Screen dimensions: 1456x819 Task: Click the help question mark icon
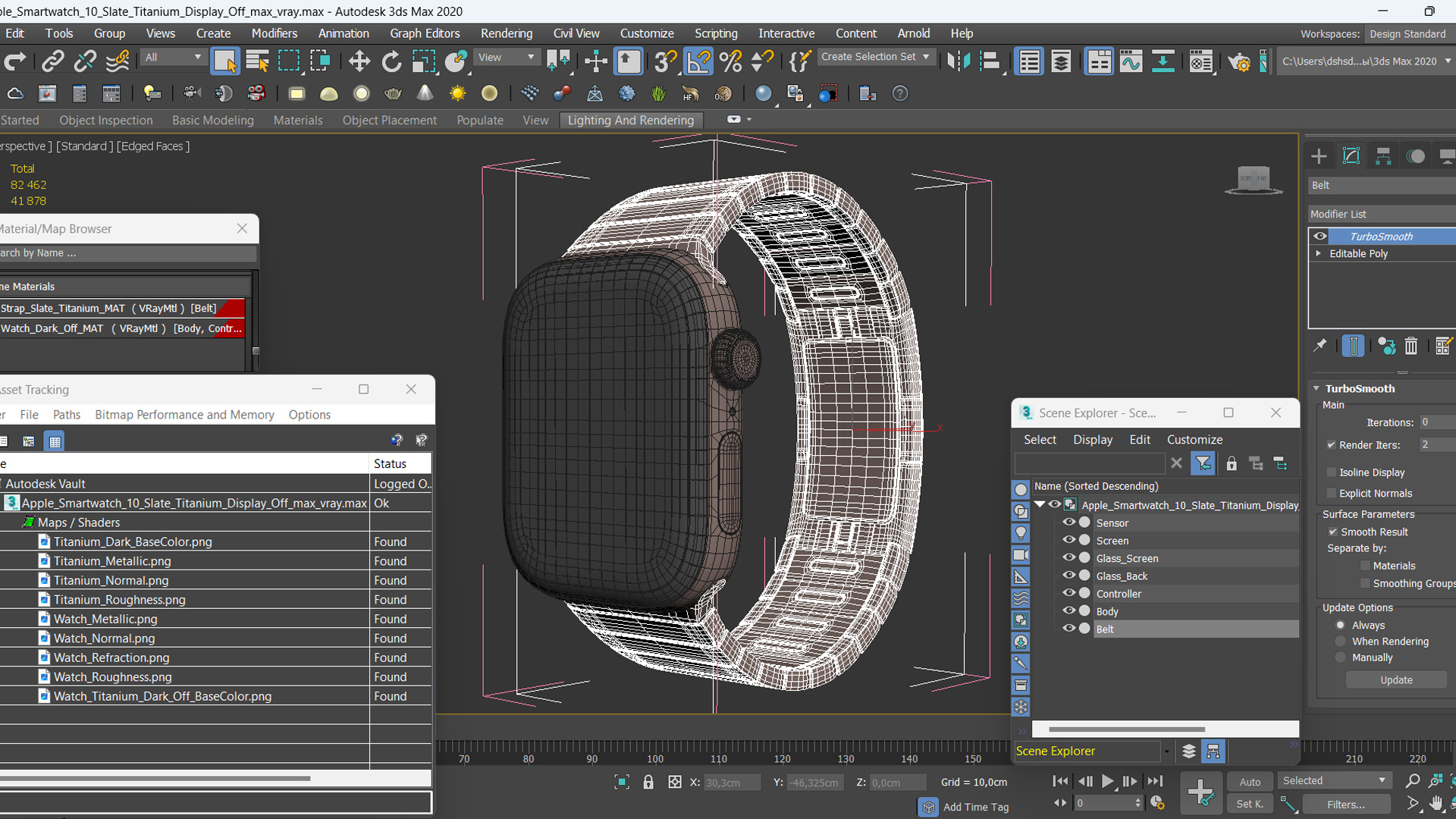(900, 93)
